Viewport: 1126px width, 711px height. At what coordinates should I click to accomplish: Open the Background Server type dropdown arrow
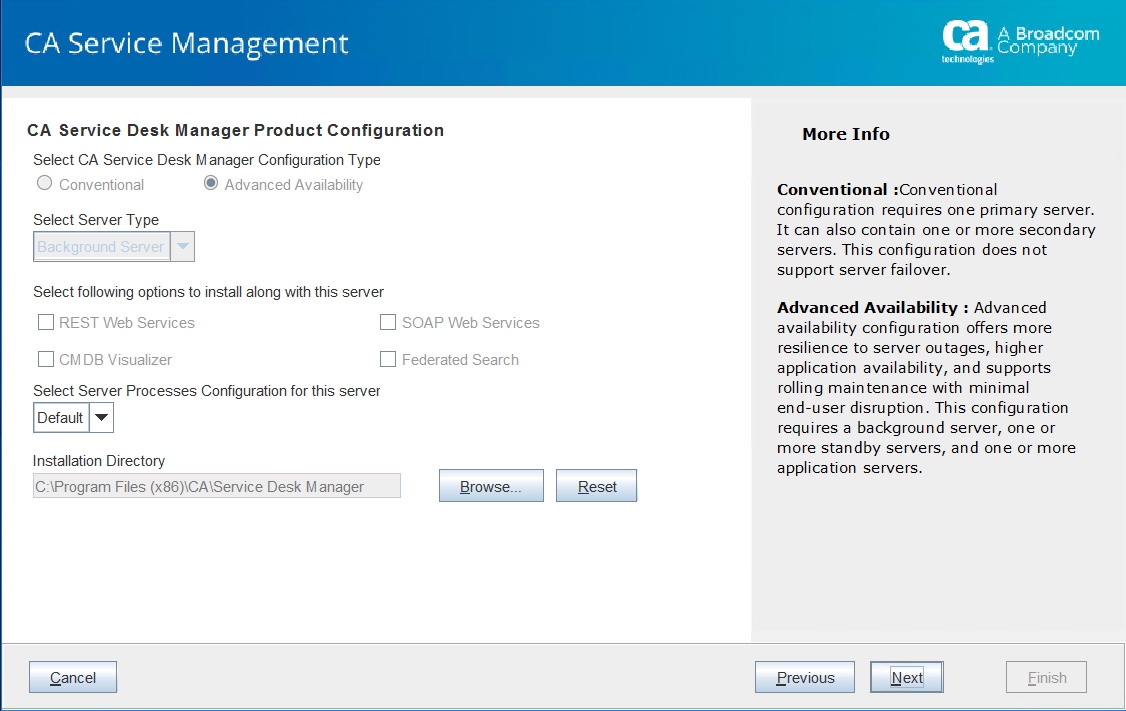(182, 247)
